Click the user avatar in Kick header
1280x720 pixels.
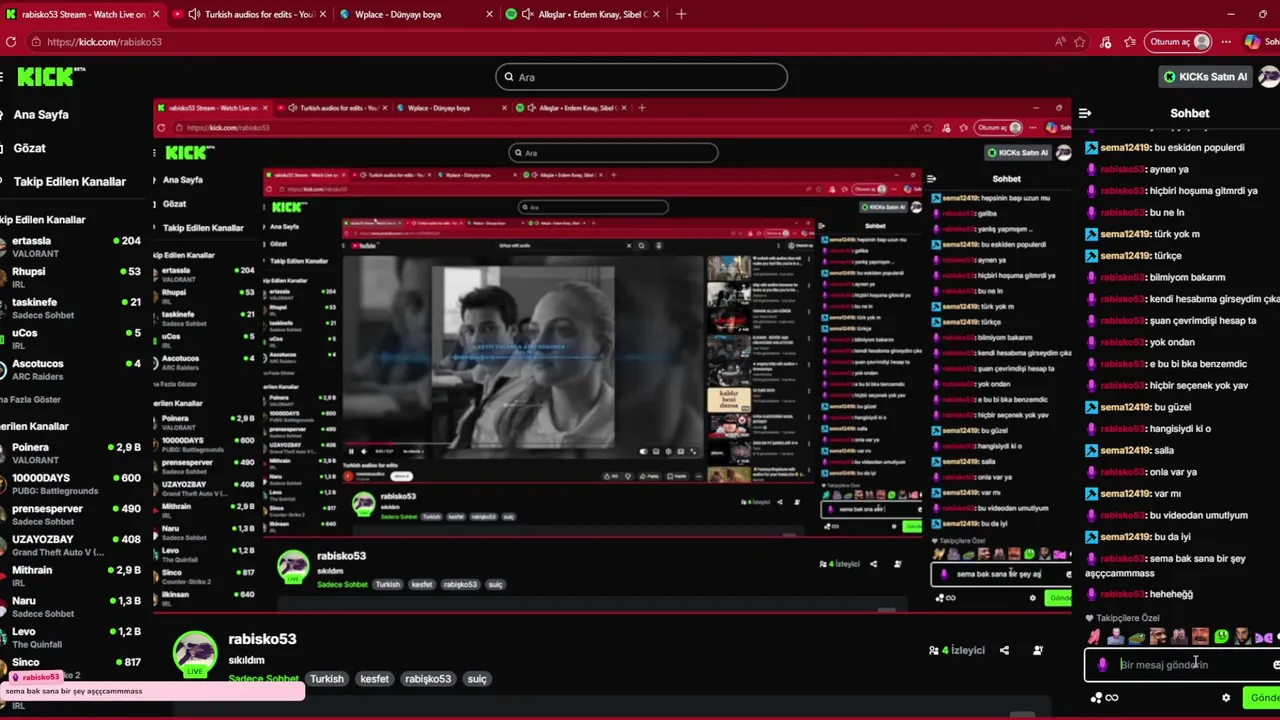coord(1269,77)
